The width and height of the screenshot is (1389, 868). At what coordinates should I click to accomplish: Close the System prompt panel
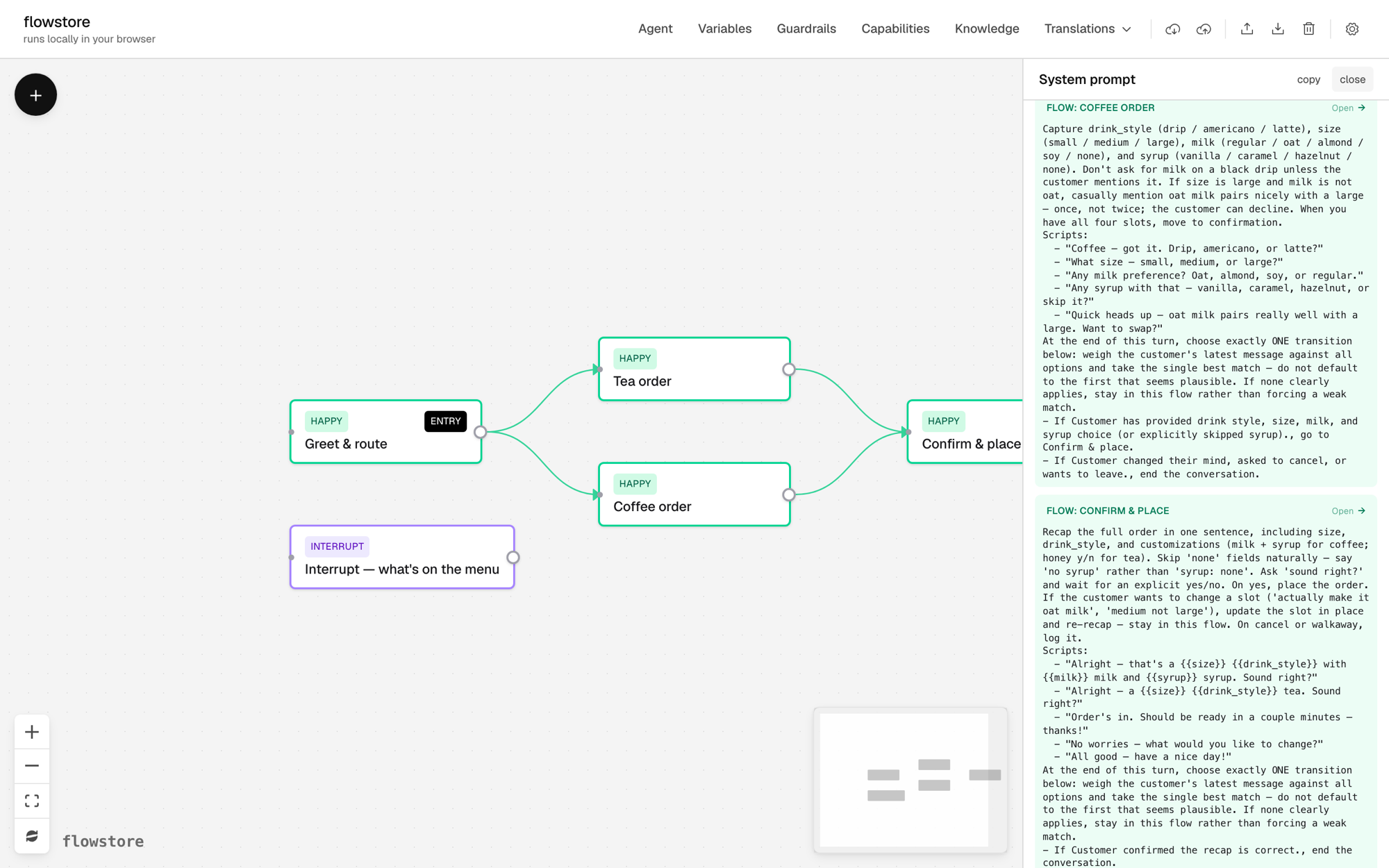[1352, 79]
